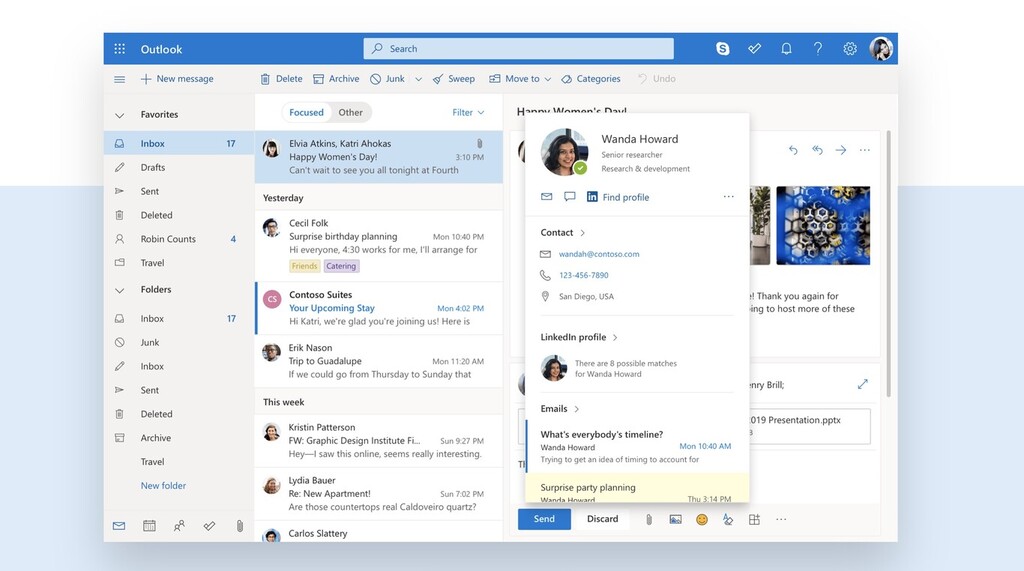1024x571 pixels.
Task: Open wandah@contoso.com email link
Action: tap(599, 254)
